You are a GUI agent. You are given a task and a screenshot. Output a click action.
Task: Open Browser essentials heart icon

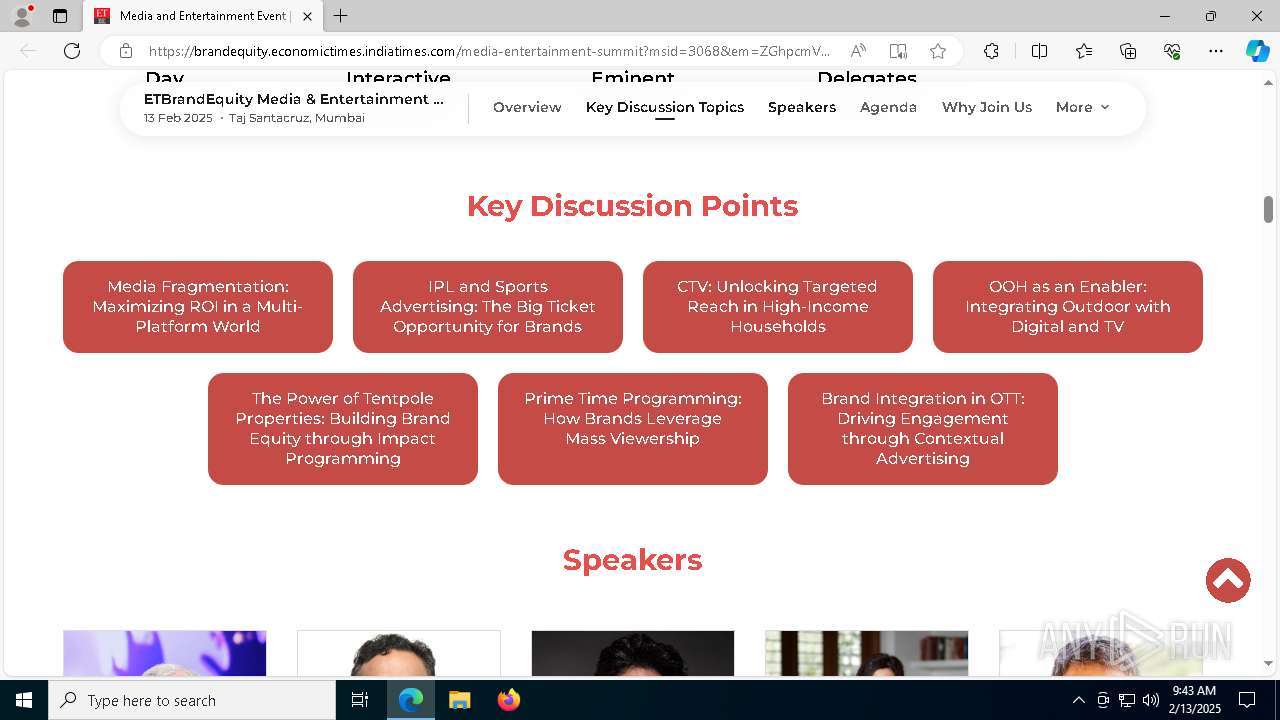[x=1172, y=51]
